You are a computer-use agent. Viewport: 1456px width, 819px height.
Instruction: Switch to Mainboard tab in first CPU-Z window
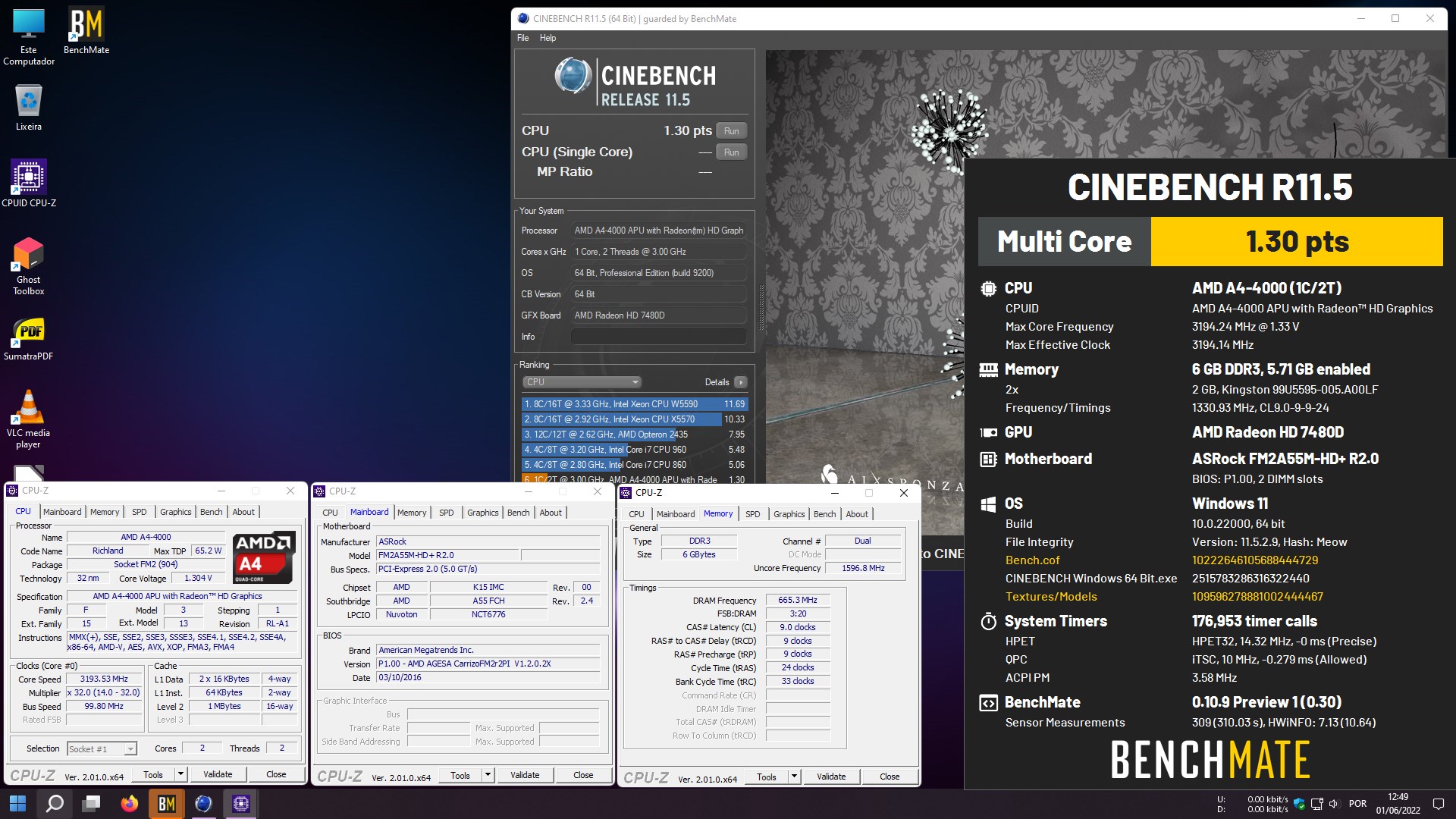(62, 512)
